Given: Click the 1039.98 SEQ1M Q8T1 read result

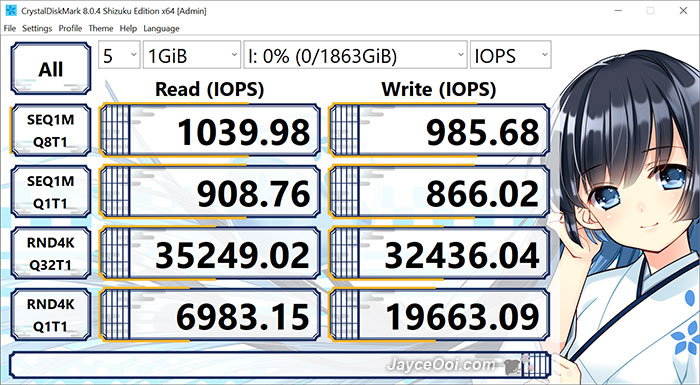Looking at the screenshot, I should pos(210,130).
